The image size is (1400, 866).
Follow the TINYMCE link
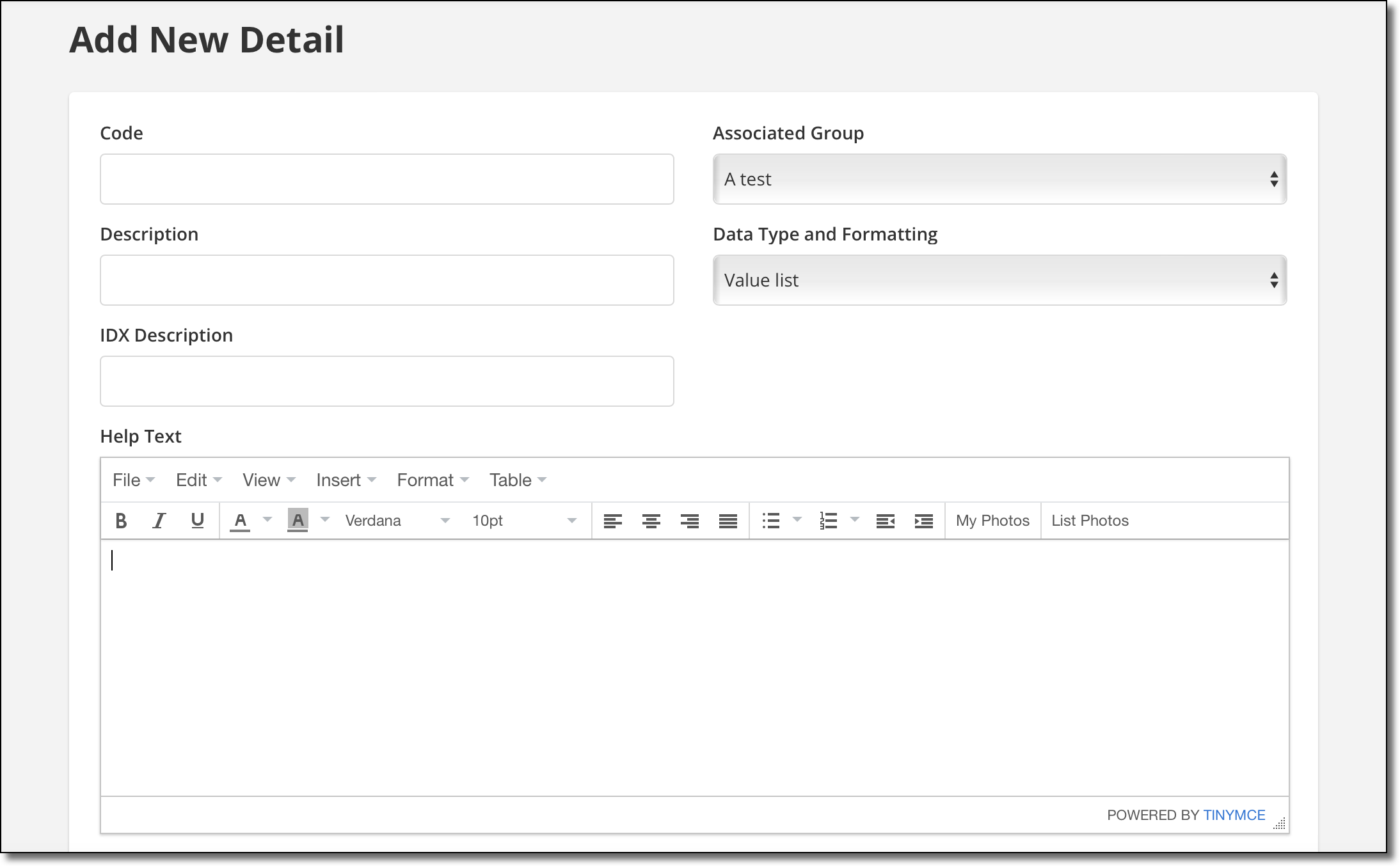1234,815
